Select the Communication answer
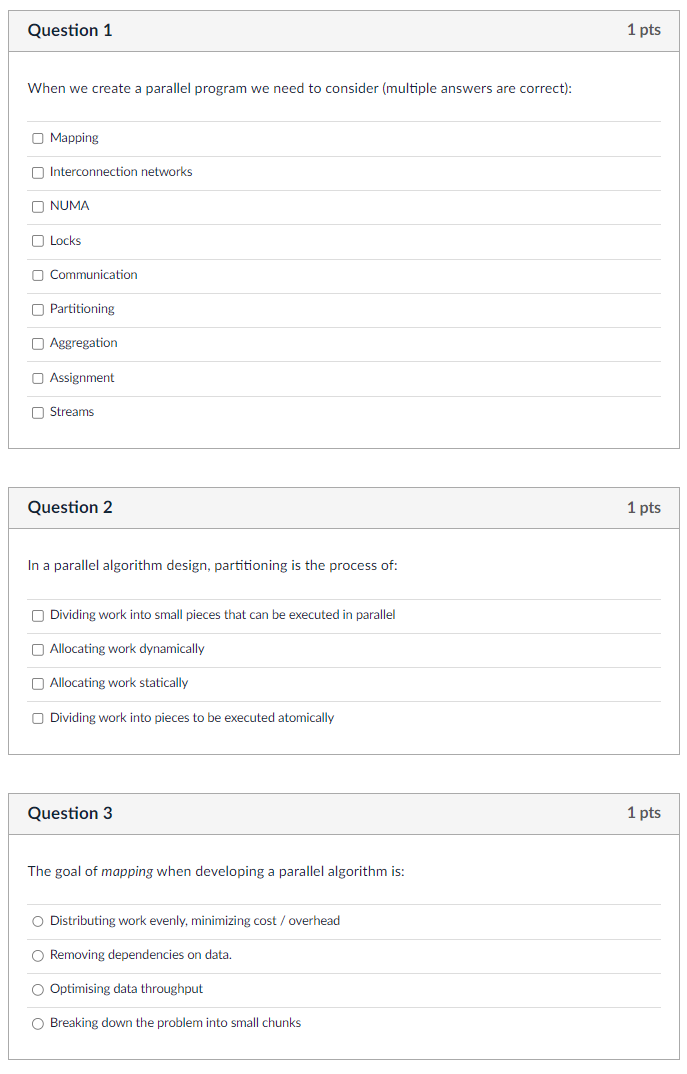687x1074 pixels. 37,275
